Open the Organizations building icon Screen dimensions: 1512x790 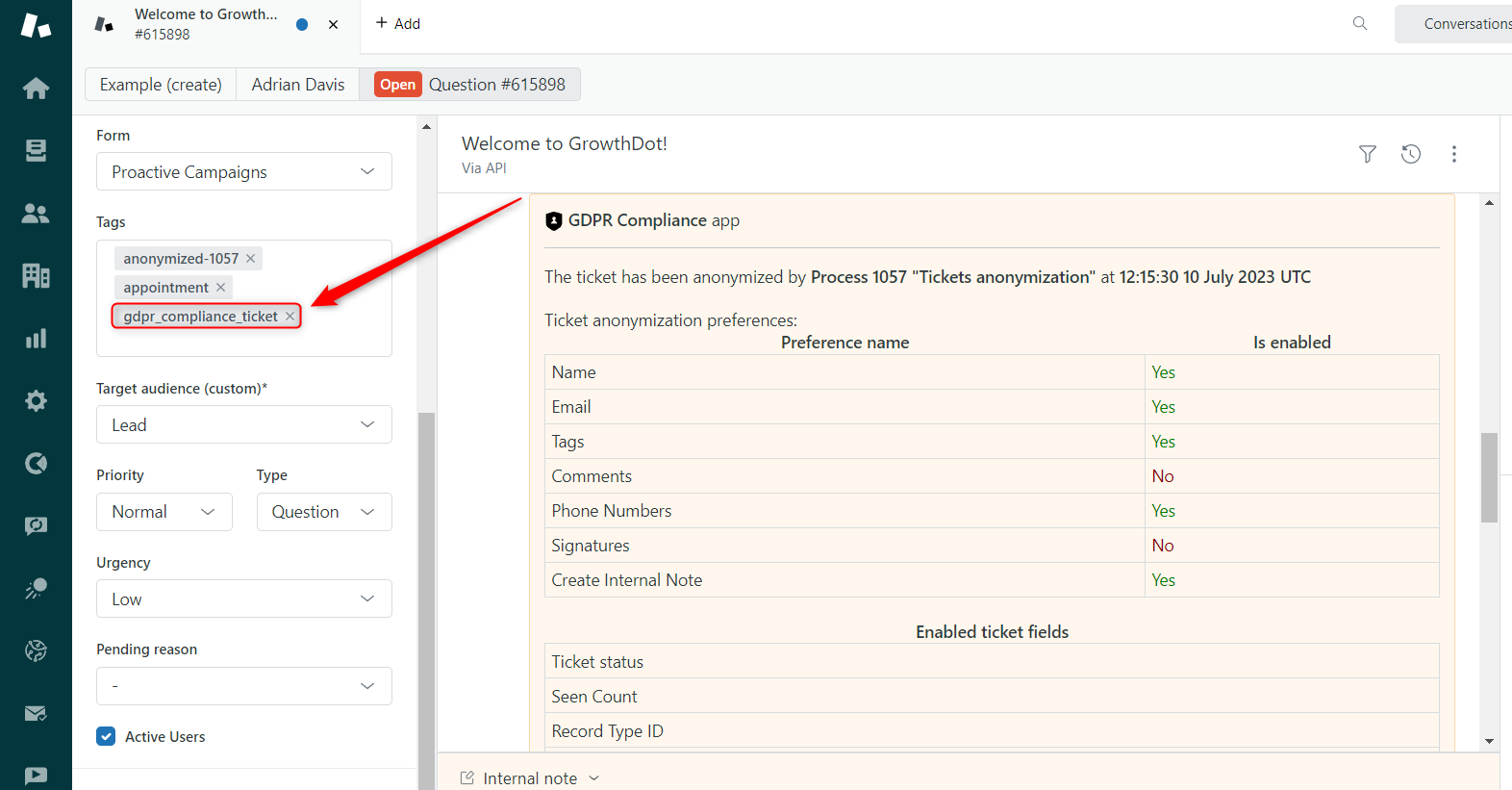tap(36, 276)
